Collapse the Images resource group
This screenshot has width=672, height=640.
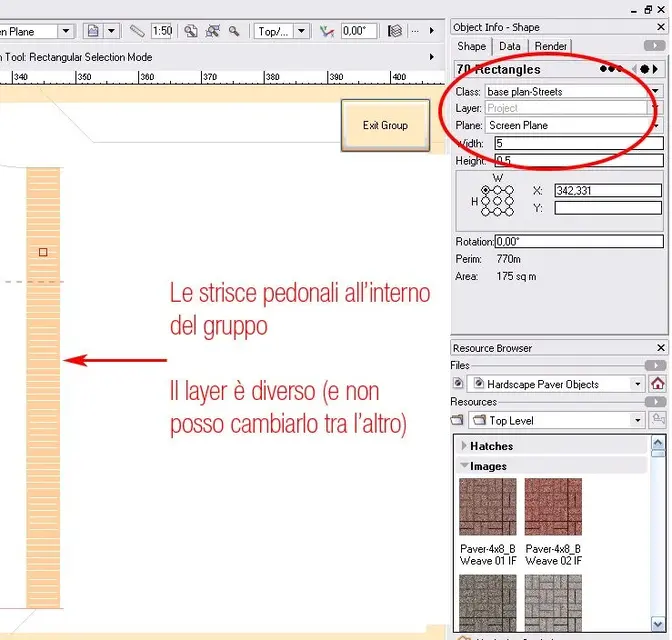[x=464, y=465]
